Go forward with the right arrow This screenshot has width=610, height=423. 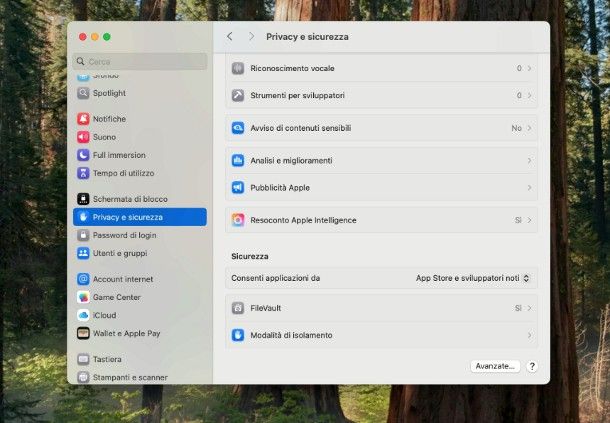click(251, 37)
